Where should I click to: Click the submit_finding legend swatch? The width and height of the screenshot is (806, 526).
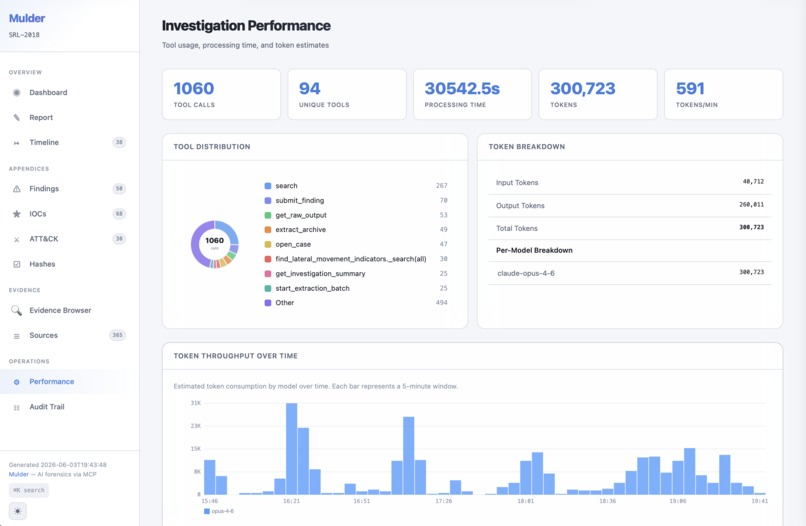pos(268,201)
